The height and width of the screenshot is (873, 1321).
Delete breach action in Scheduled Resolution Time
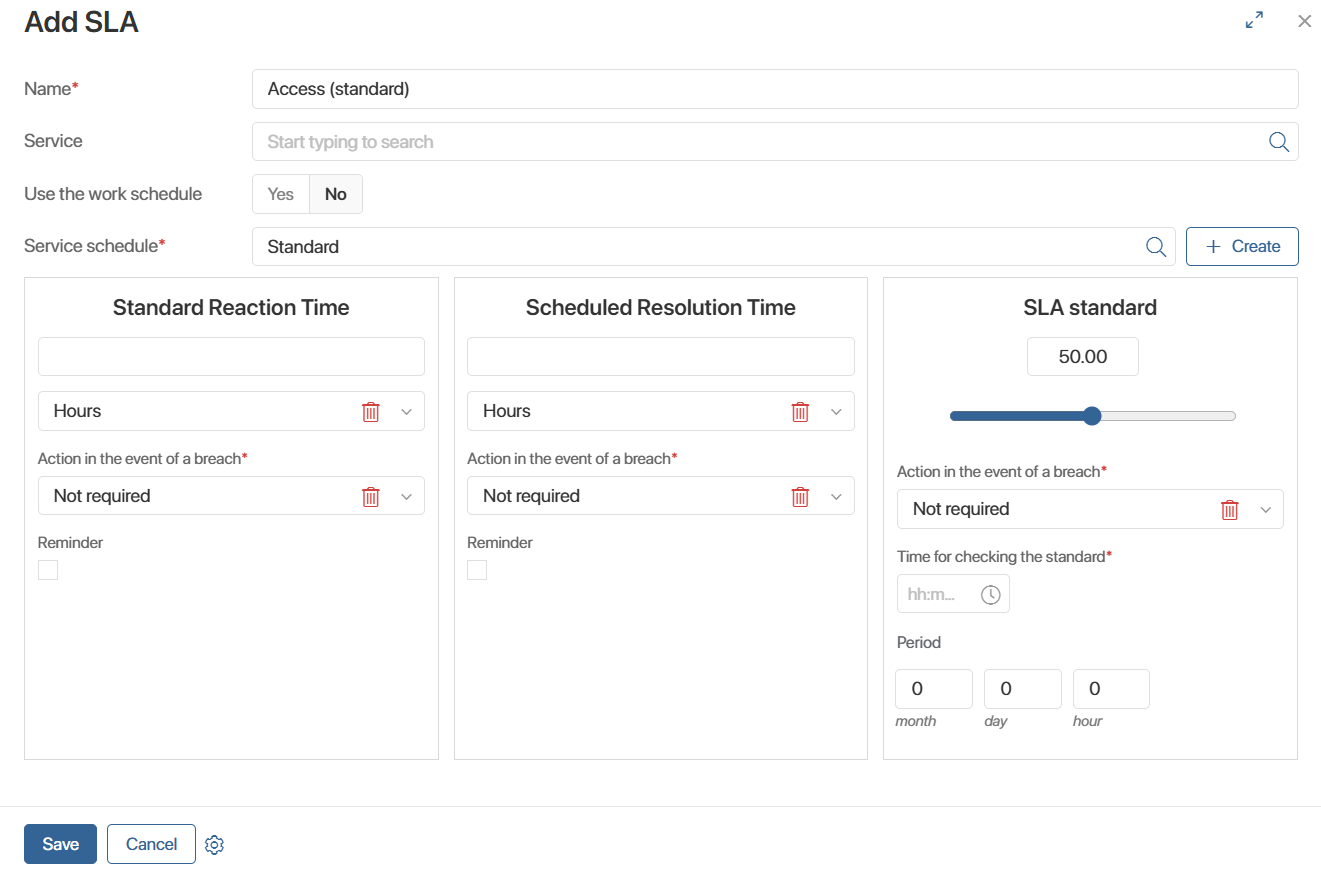pos(800,496)
